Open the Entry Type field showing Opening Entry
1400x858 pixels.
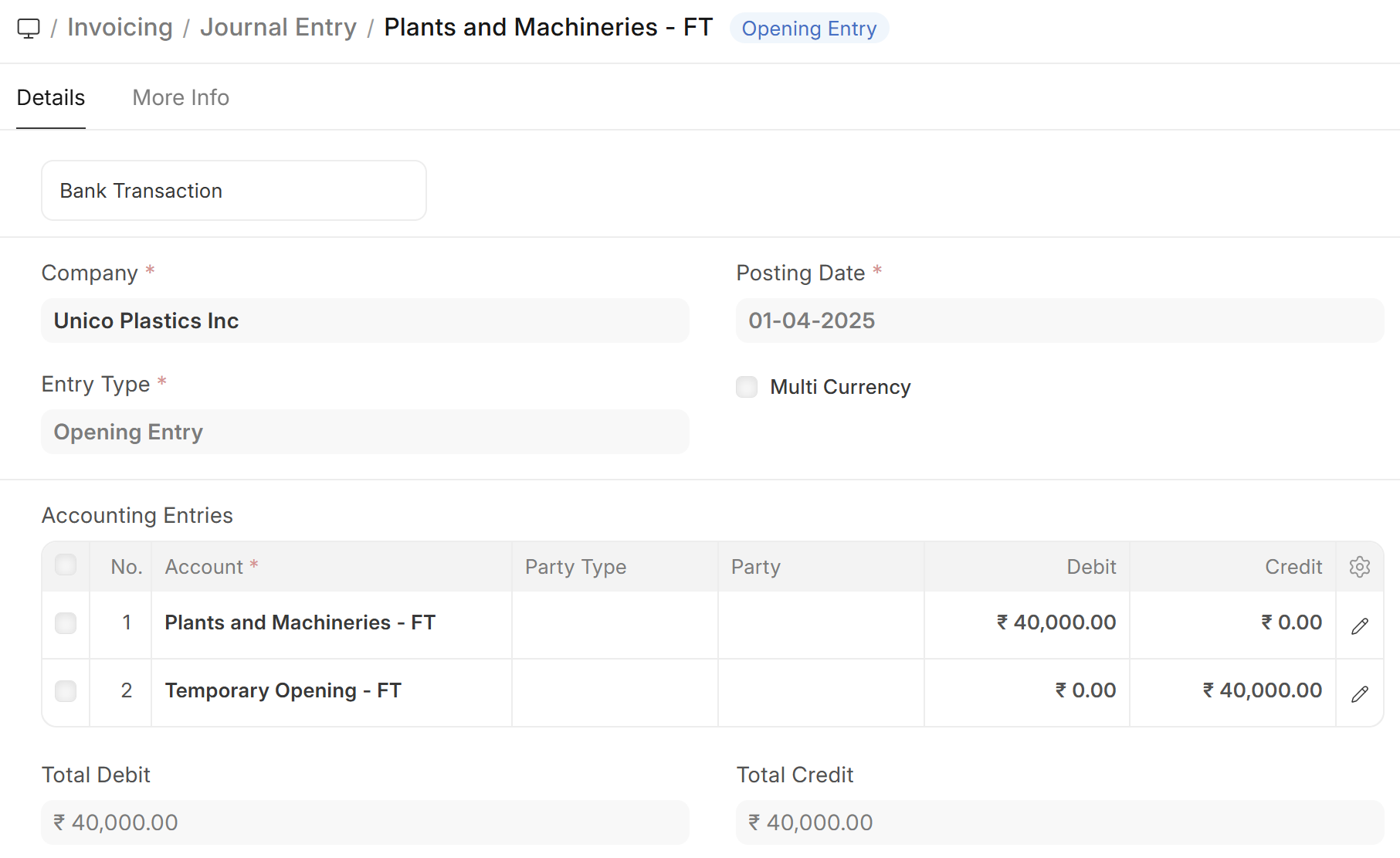(364, 432)
